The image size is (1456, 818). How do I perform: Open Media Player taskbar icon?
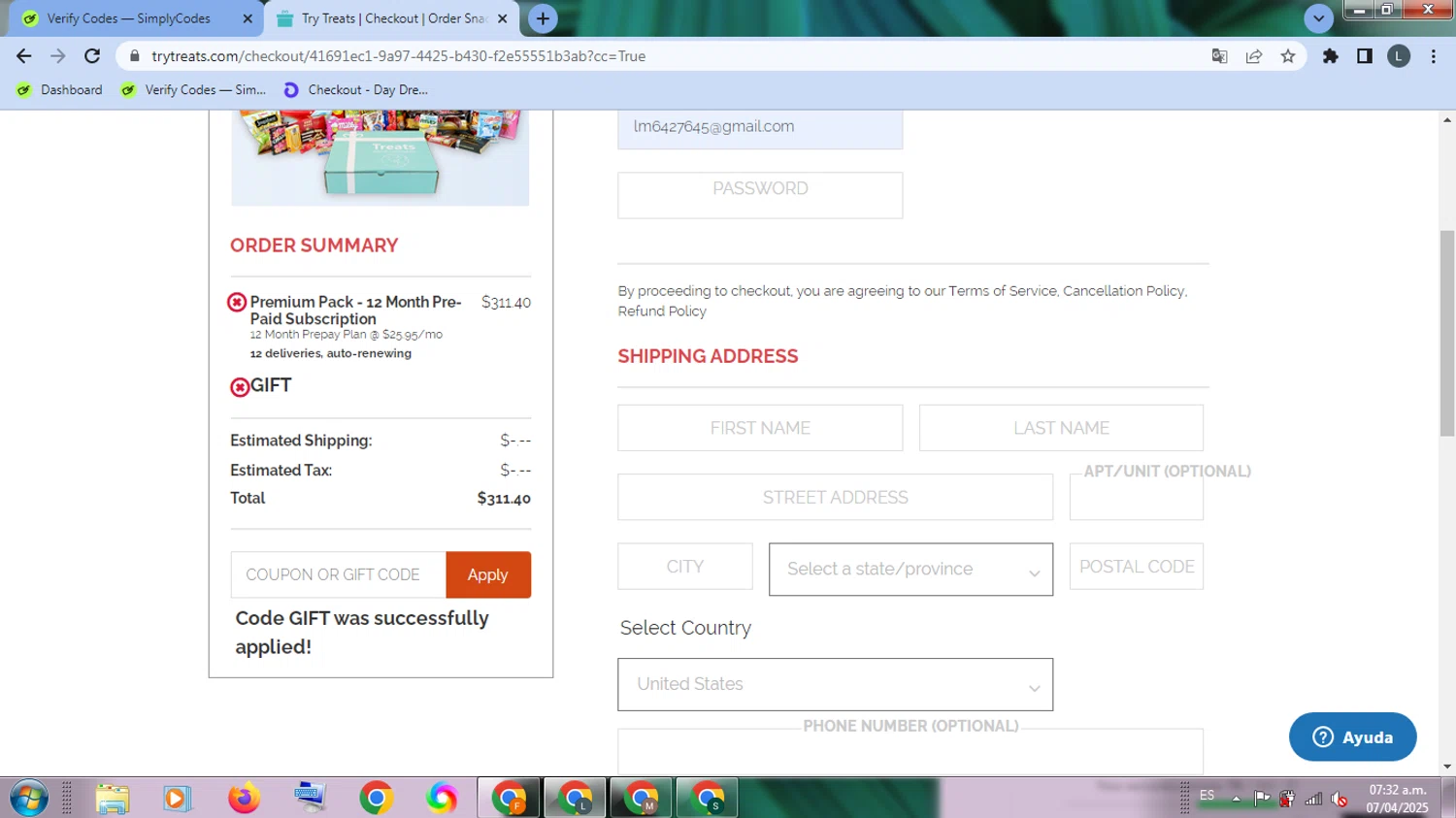point(176,799)
